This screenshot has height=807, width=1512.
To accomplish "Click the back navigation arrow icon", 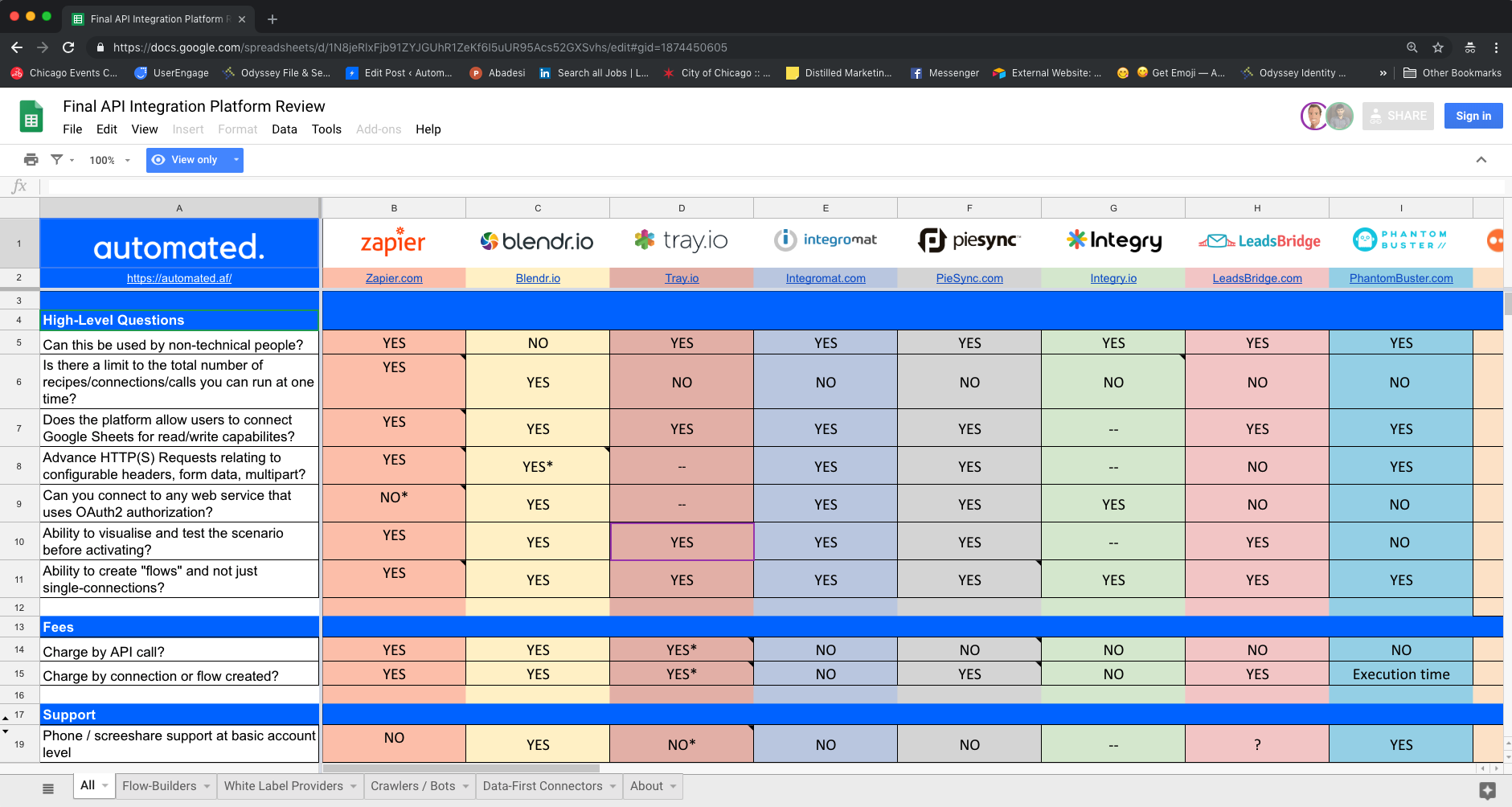I will pyautogui.click(x=17, y=47).
